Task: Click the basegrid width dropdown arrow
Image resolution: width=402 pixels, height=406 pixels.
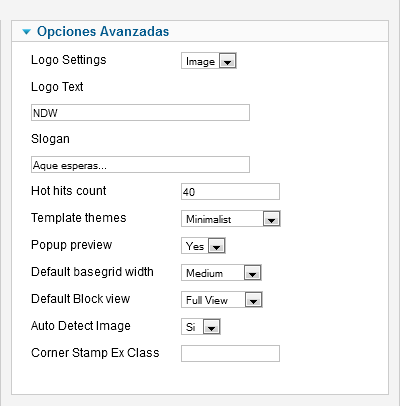Action: click(252, 273)
